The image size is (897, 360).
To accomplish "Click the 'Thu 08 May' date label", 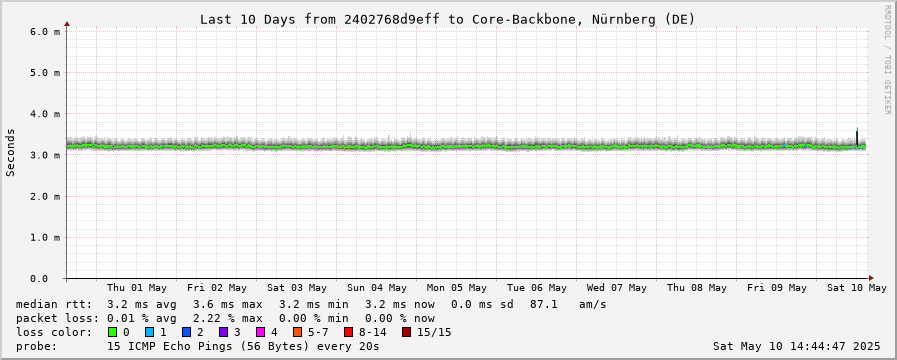I will pos(697,288).
